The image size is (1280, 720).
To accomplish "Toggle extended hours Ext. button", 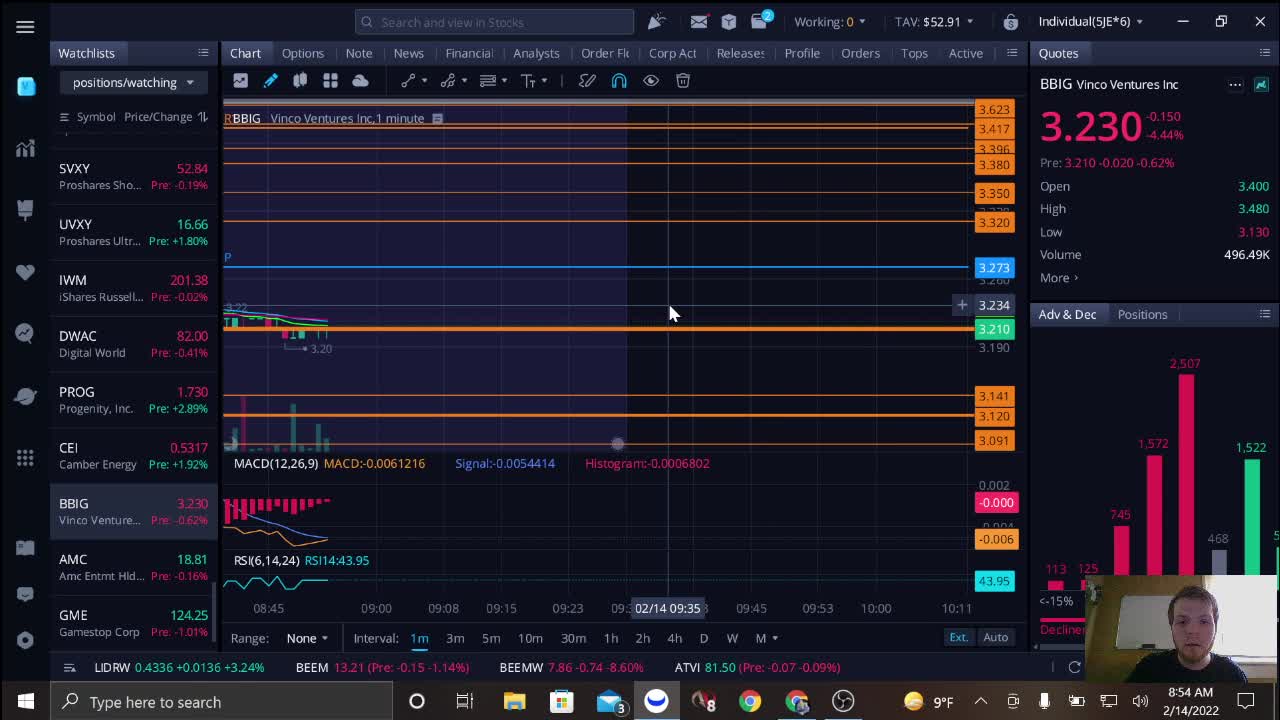I will coord(958,637).
